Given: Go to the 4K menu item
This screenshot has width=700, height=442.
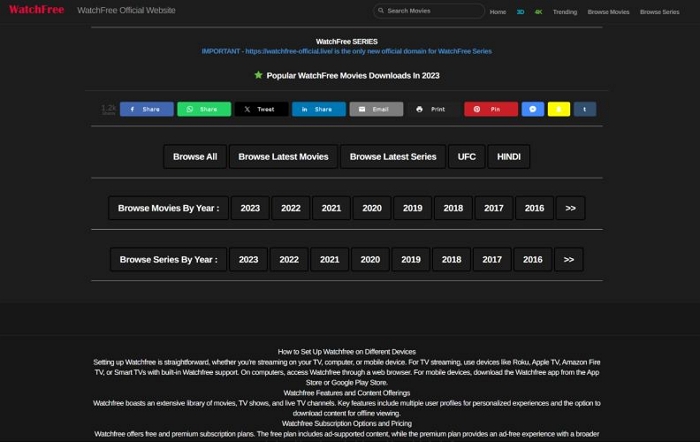Looking at the screenshot, I should tap(538, 12).
